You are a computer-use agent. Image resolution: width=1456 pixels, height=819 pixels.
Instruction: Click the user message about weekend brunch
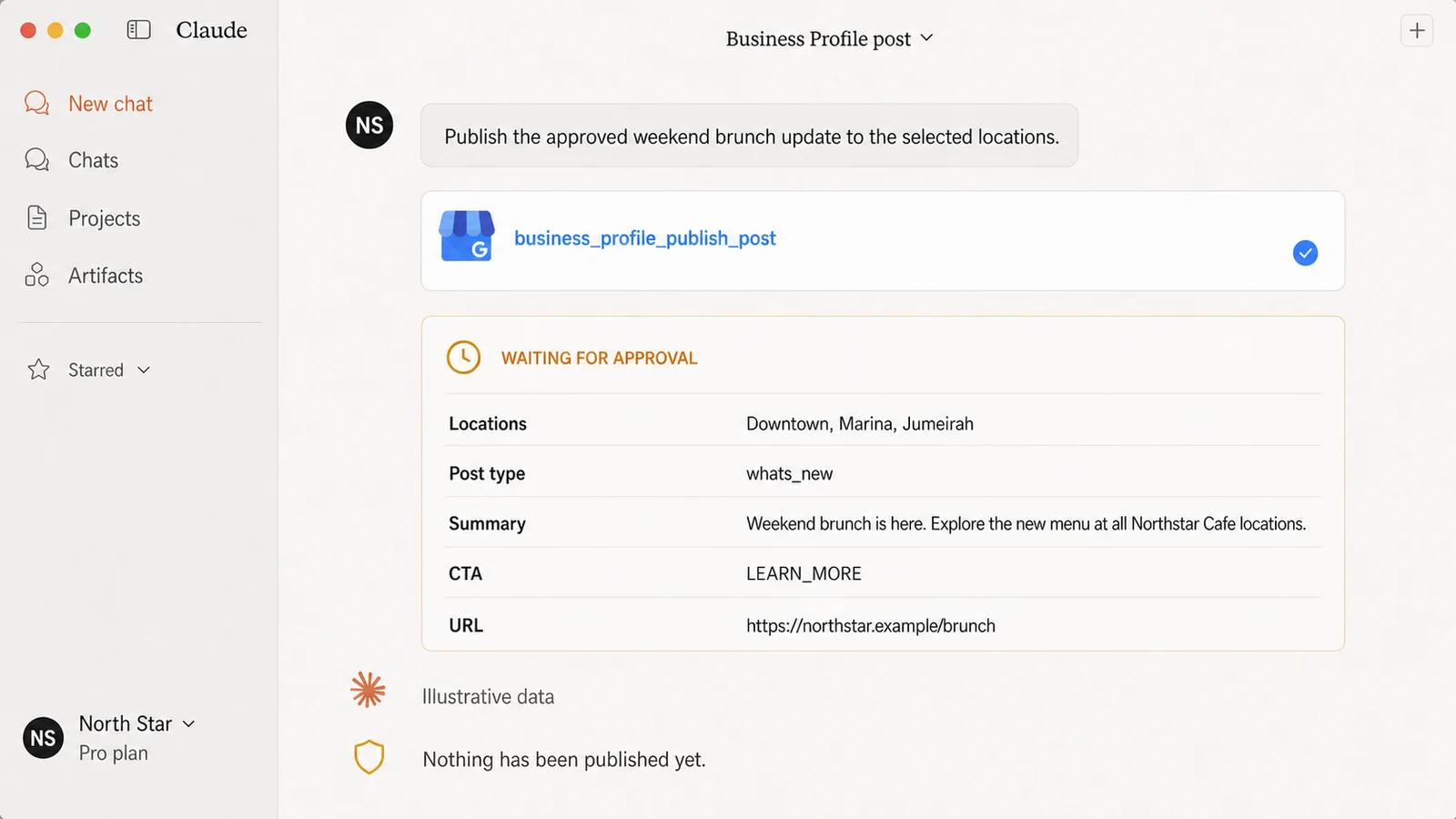[x=750, y=136]
